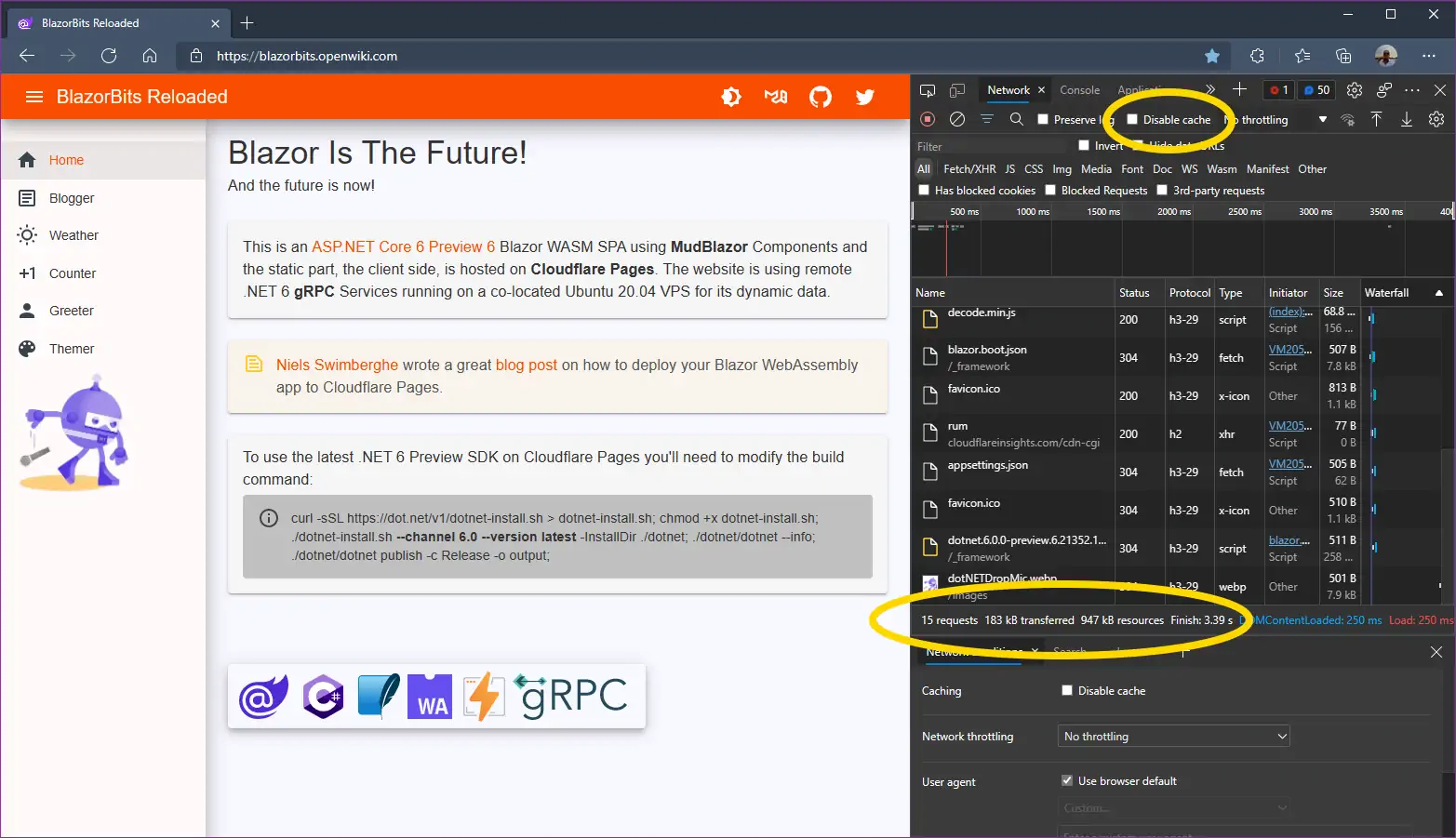Viewport: 1456px width, 838px height.
Task: Open DevTools settings gear icon
Action: point(1355,89)
